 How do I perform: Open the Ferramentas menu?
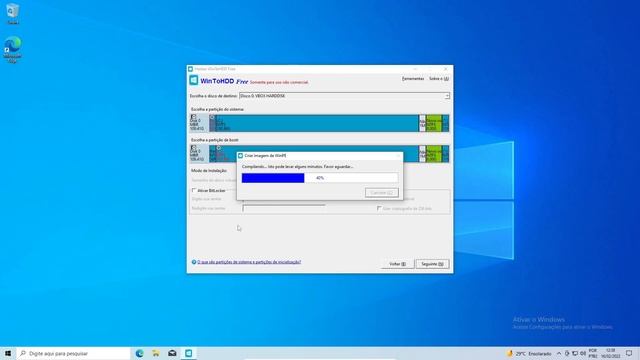413,78
